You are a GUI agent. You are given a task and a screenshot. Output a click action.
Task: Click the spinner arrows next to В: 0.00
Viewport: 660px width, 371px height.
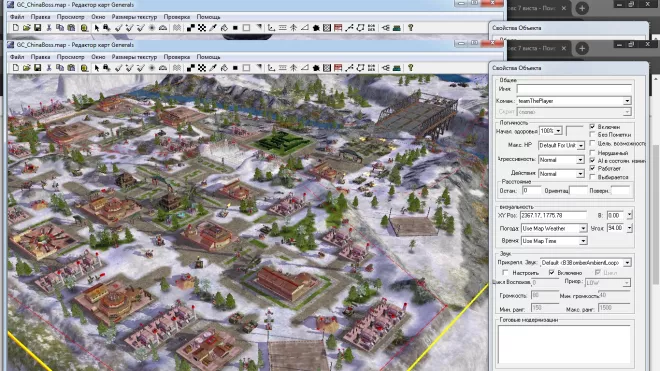(x=629, y=215)
